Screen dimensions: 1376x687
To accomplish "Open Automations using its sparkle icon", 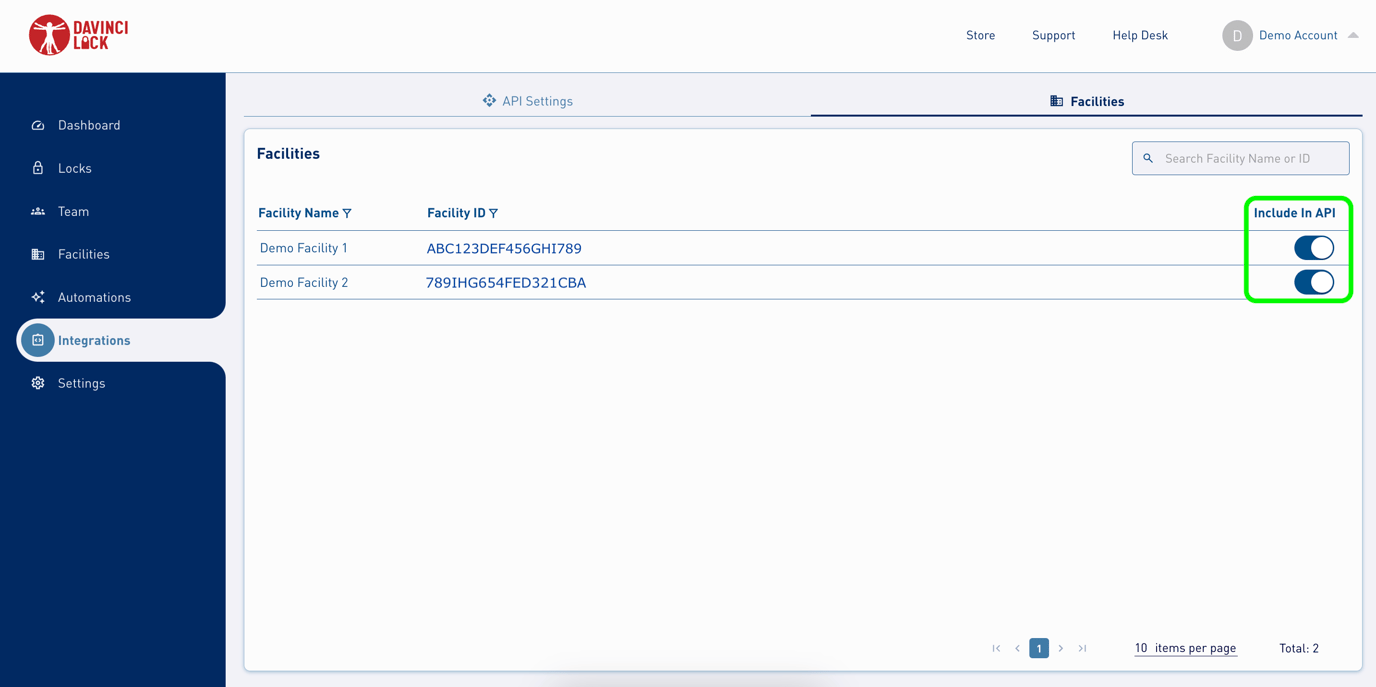I will (x=37, y=297).
